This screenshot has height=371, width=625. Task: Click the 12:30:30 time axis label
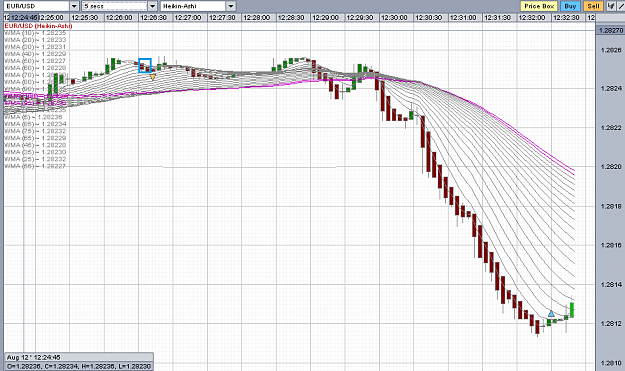click(x=428, y=18)
